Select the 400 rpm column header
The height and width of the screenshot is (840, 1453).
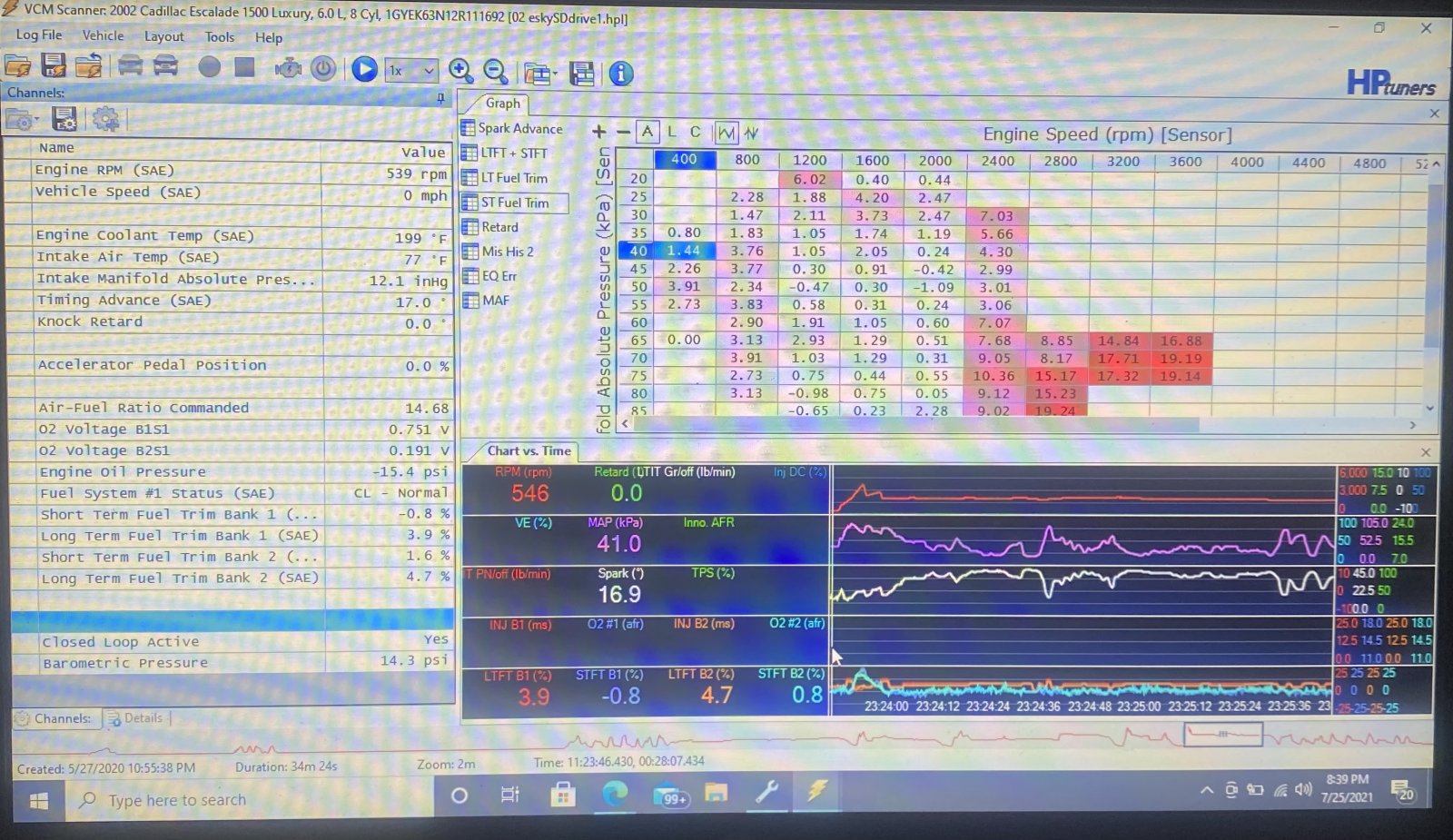tap(684, 159)
